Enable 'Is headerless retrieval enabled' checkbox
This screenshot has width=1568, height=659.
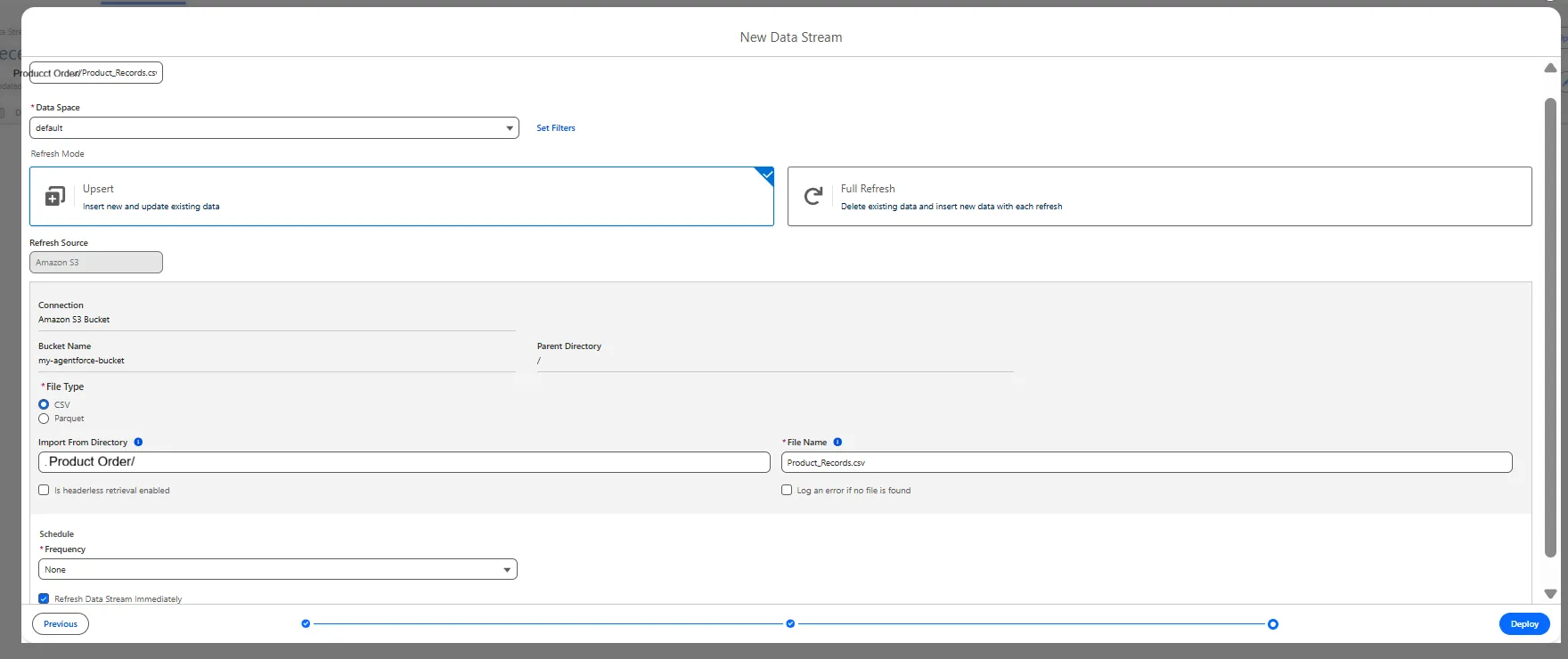[44, 490]
